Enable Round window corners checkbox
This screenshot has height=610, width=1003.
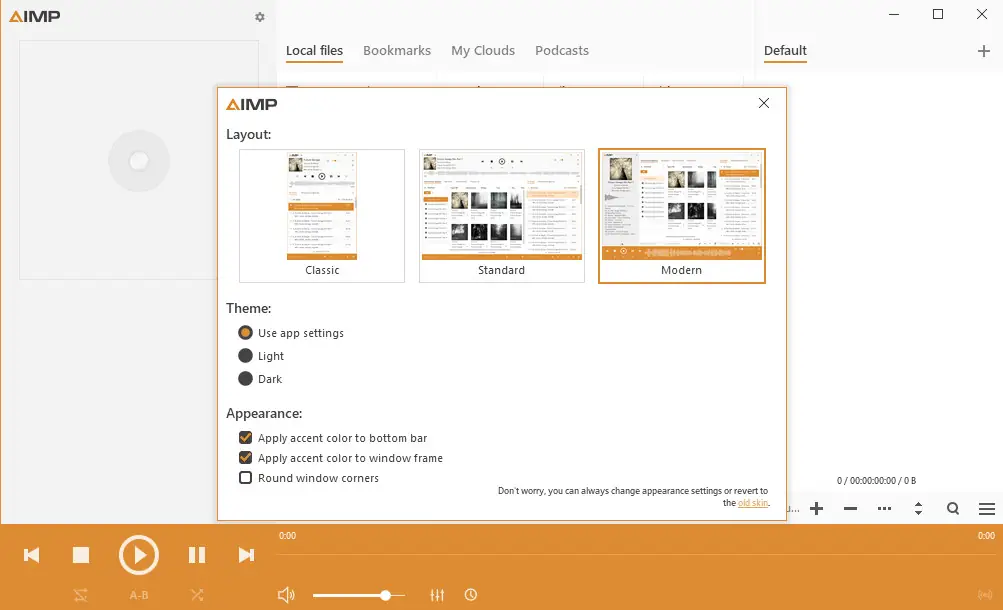(x=245, y=478)
